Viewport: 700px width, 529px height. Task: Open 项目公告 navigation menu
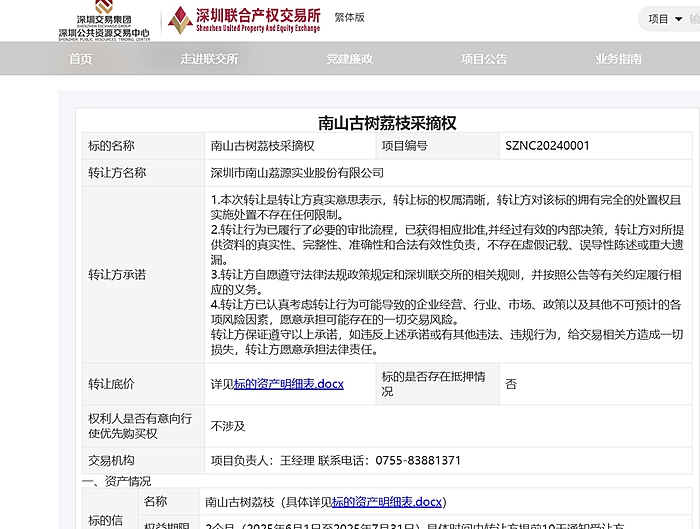pyautogui.click(x=484, y=59)
